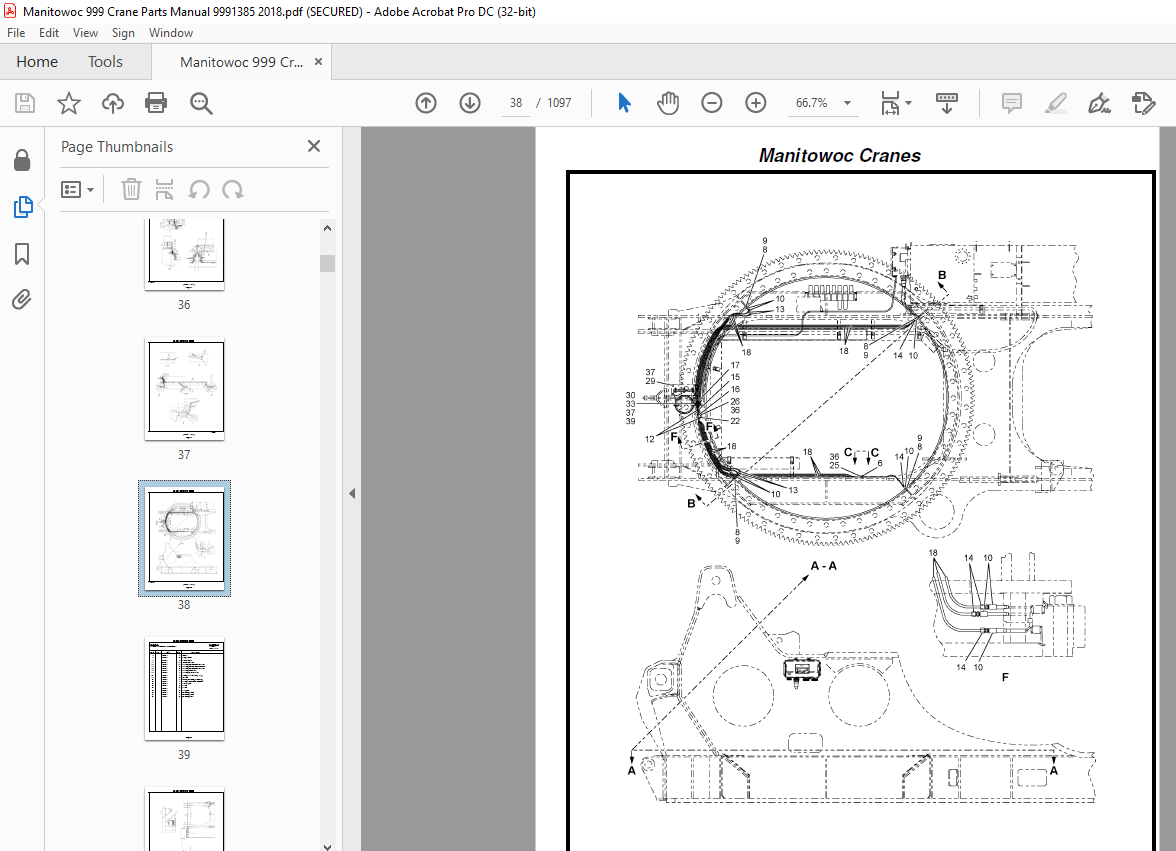
Task: Open the security lock panel
Action: tap(22, 160)
